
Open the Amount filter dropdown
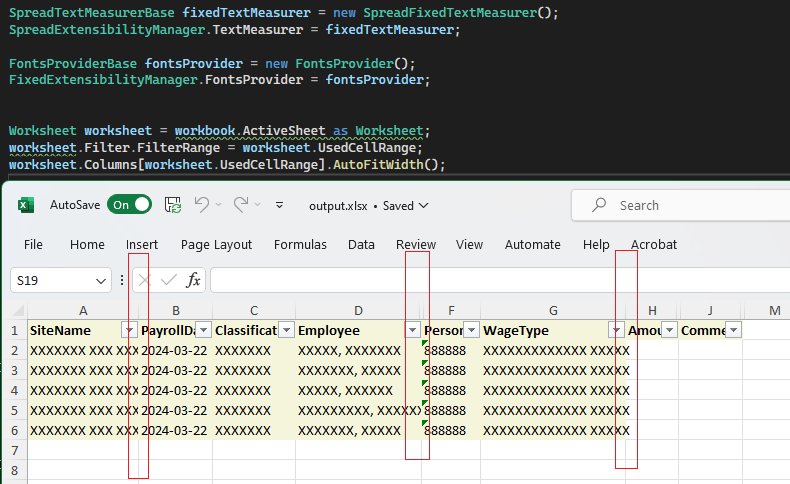click(670, 330)
